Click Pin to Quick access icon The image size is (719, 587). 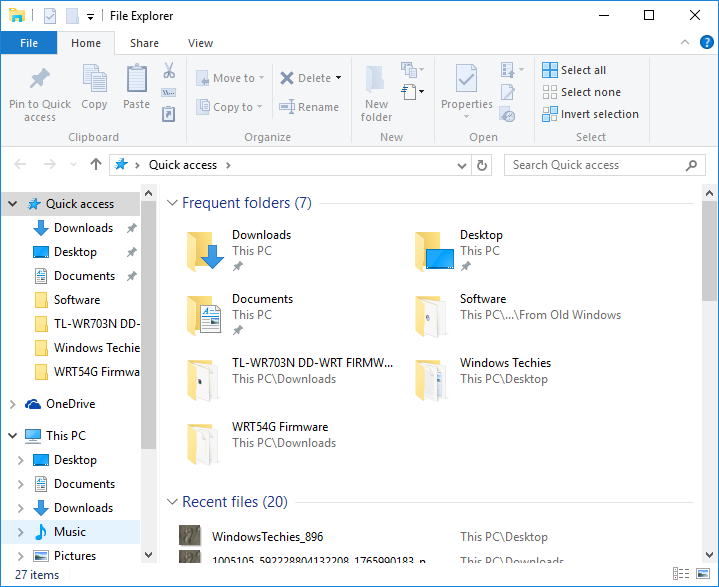39,79
